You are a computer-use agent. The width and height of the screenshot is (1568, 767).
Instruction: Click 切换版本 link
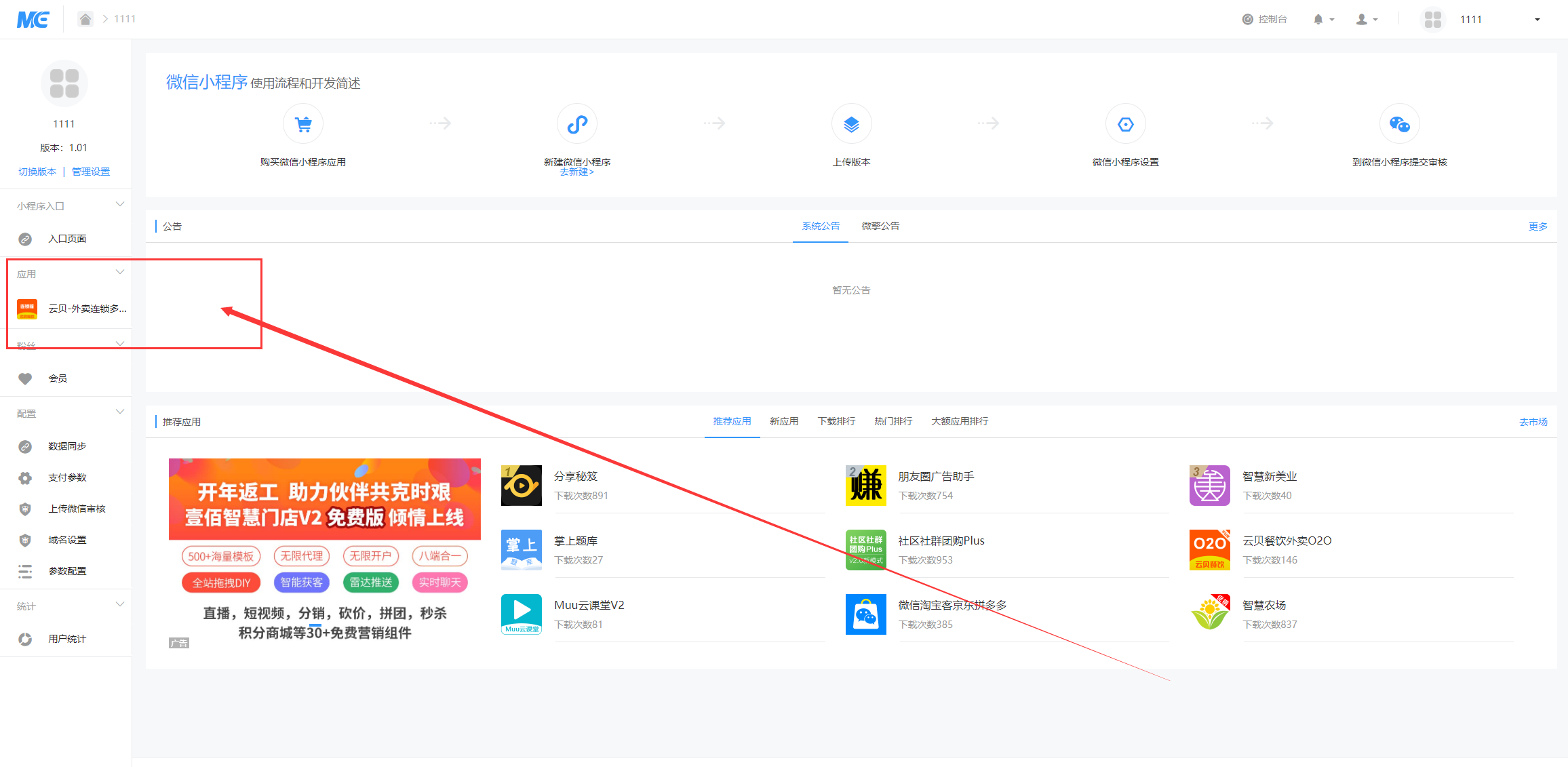(37, 172)
